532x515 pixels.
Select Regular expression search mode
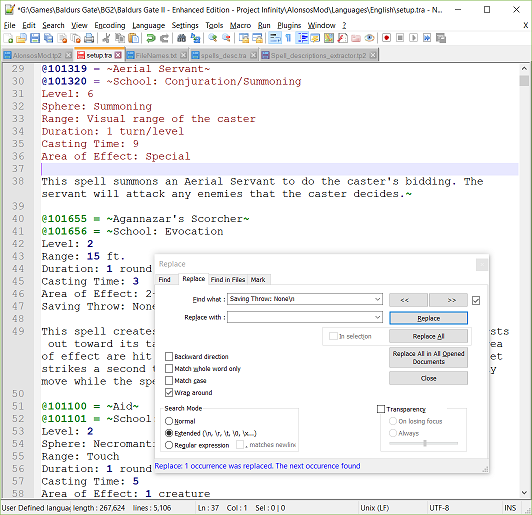169,445
